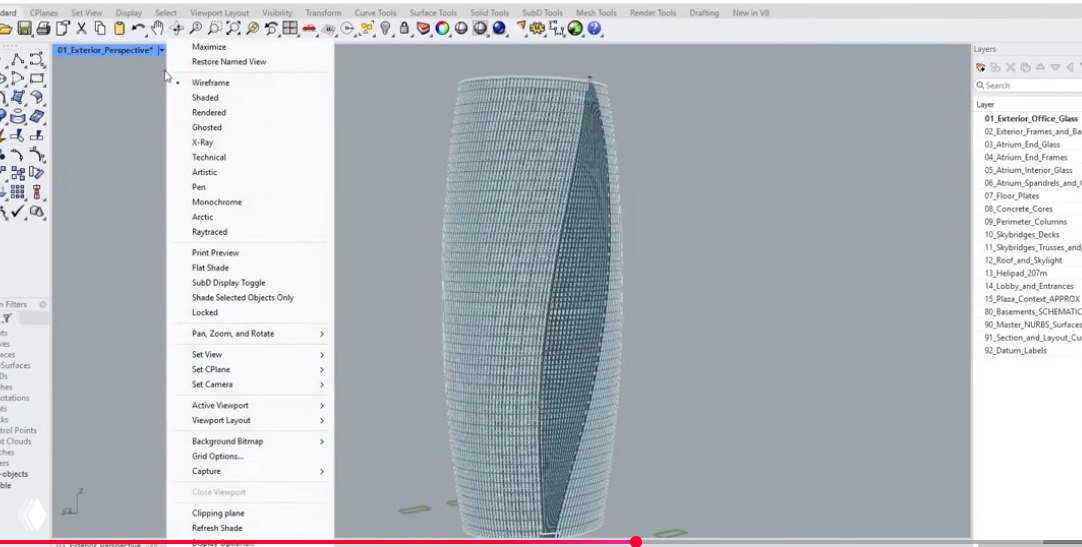This screenshot has width=1082, height=547.
Task: Choose Maximize from viewport menu
Action: click(208, 47)
